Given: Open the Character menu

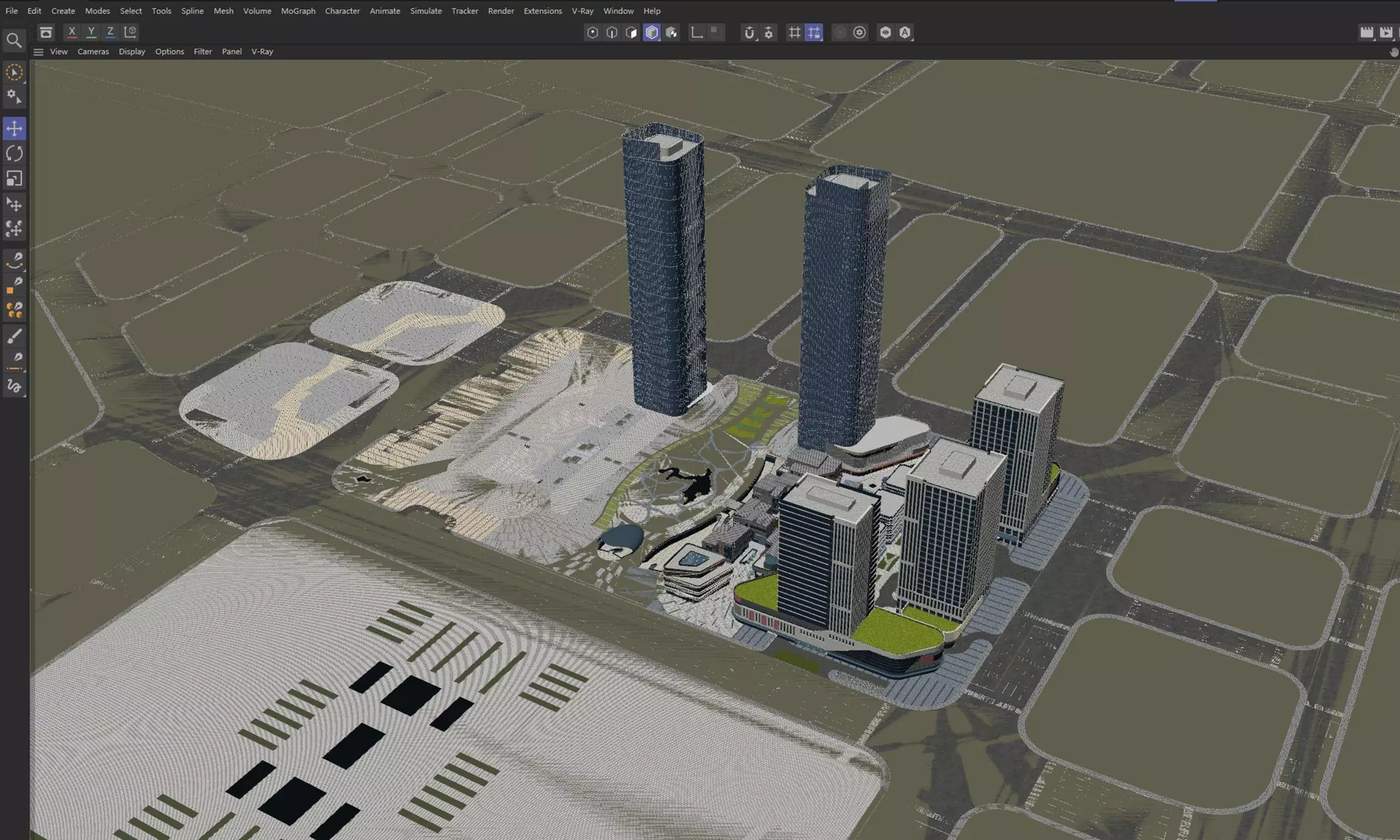Looking at the screenshot, I should pos(342,11).
